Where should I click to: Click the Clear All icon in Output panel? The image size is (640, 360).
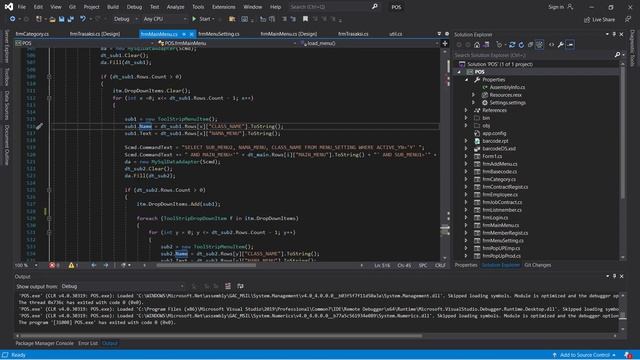(228, 286)
